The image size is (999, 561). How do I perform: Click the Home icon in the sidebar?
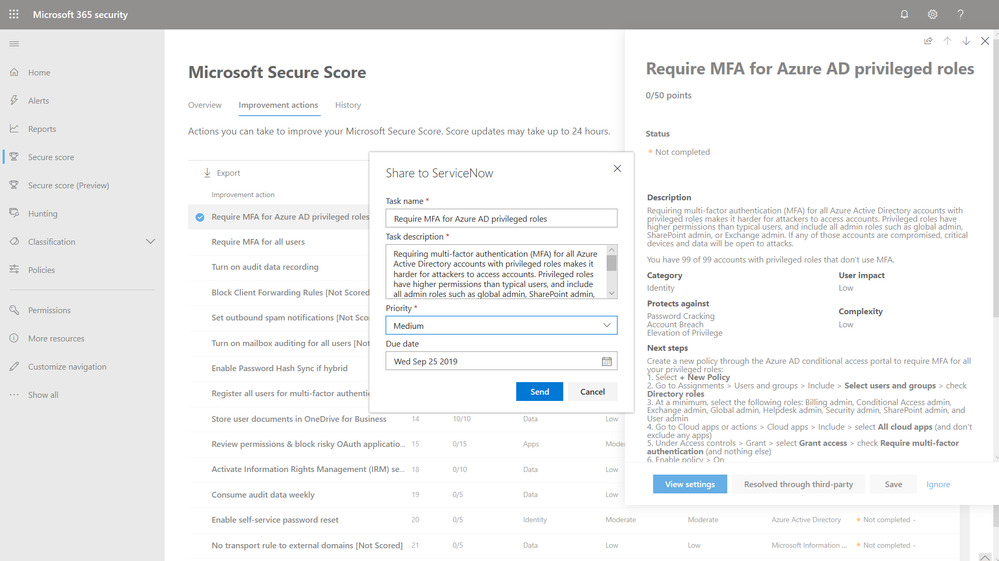[14, 72]
